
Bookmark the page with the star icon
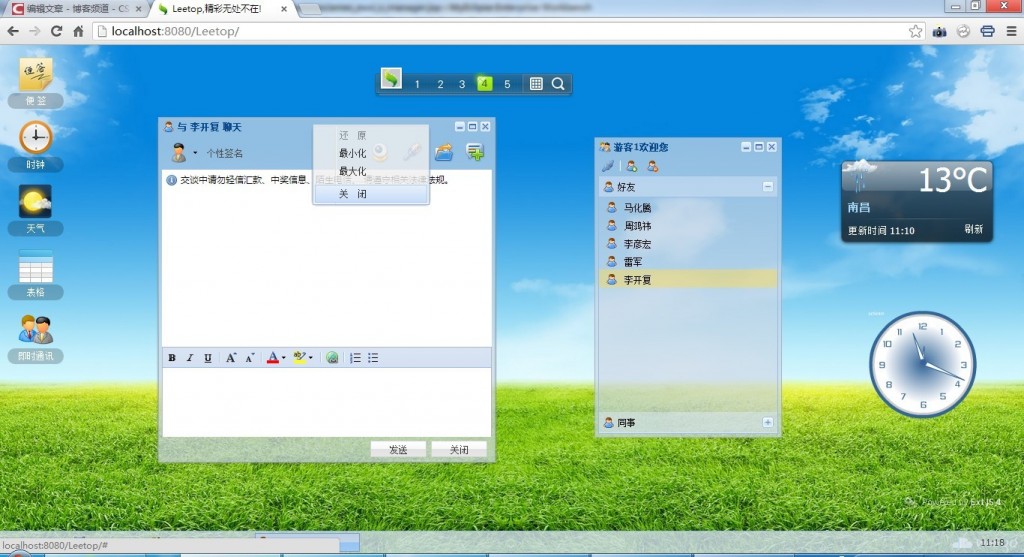(916, 31)
